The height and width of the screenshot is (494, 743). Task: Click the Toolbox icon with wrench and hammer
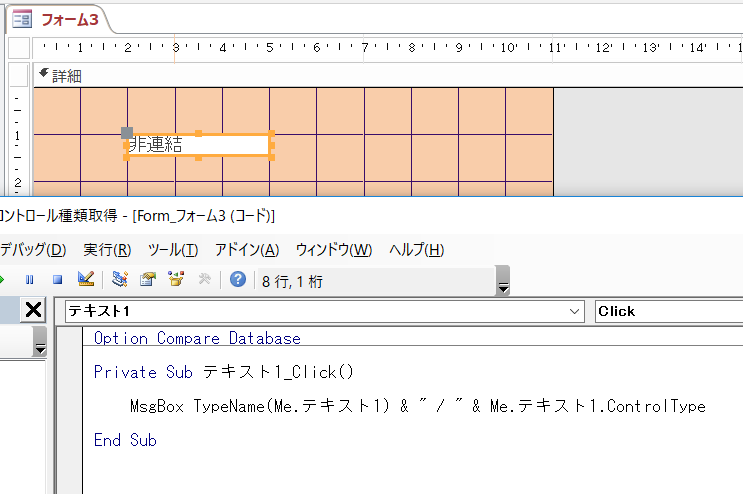click(x=205, y=279)
